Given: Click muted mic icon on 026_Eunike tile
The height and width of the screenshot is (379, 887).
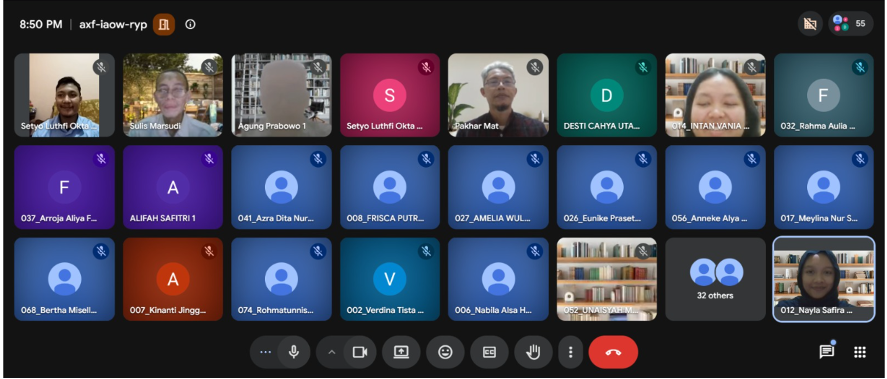Looking at the screenshot, I should coord(643,159).
